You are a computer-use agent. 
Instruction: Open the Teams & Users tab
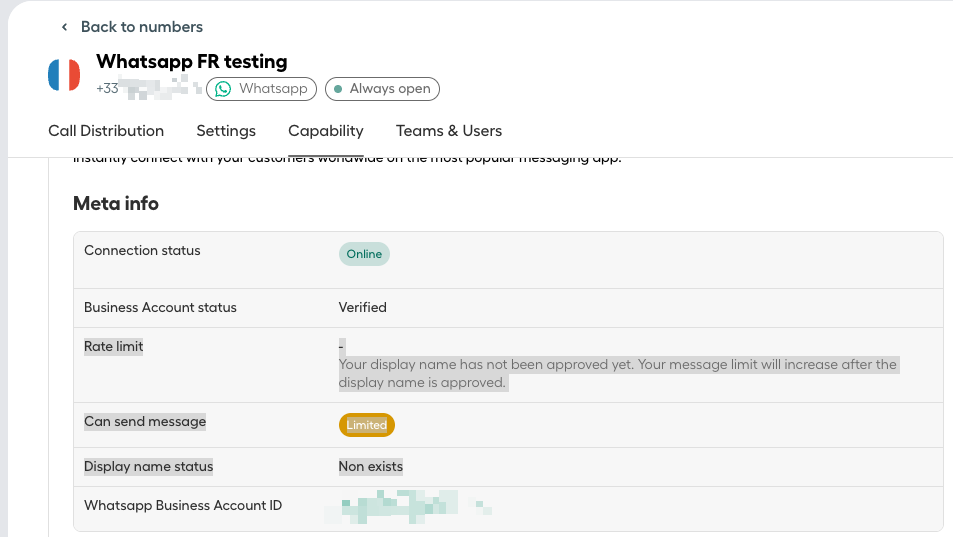[x=449, y=131]
